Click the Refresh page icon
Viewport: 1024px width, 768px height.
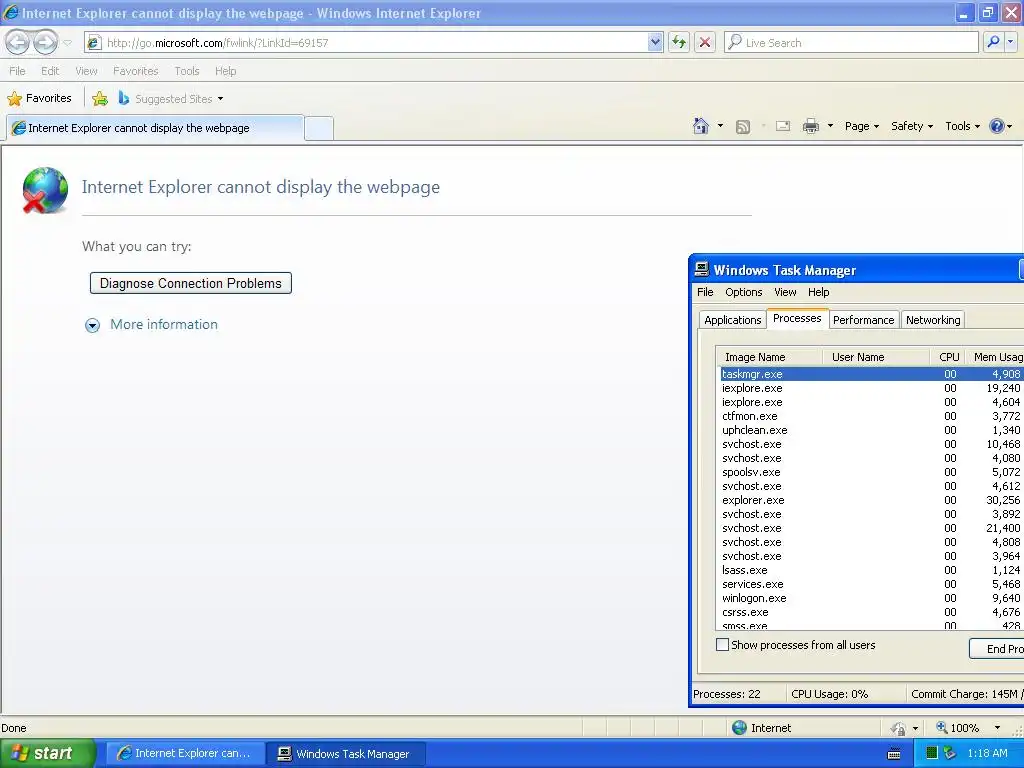click(x=679, y=42)
